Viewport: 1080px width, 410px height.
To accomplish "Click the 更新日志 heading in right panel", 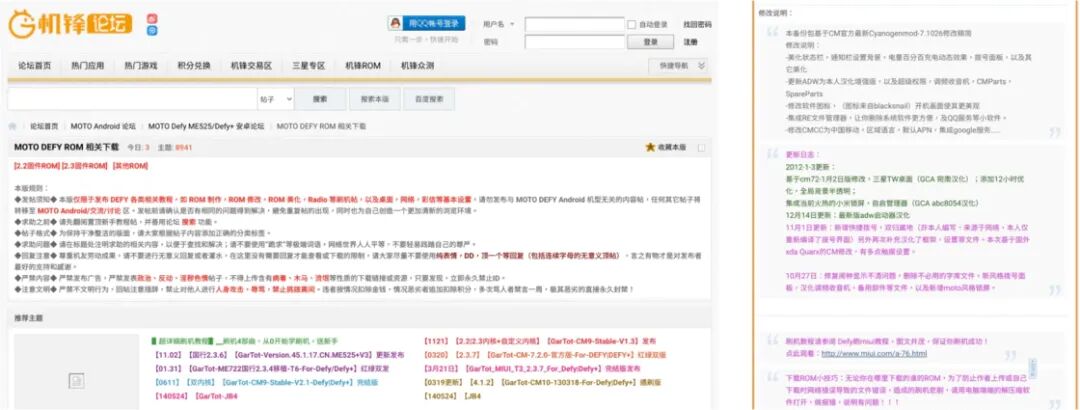I will 803,154.
